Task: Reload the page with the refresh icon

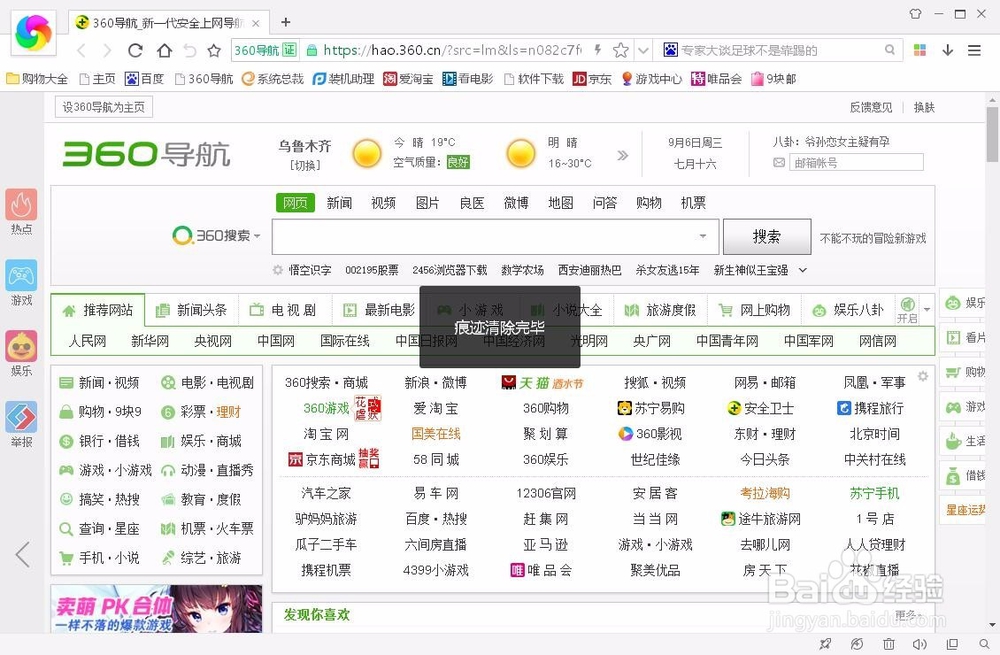Action: point(136,50)
